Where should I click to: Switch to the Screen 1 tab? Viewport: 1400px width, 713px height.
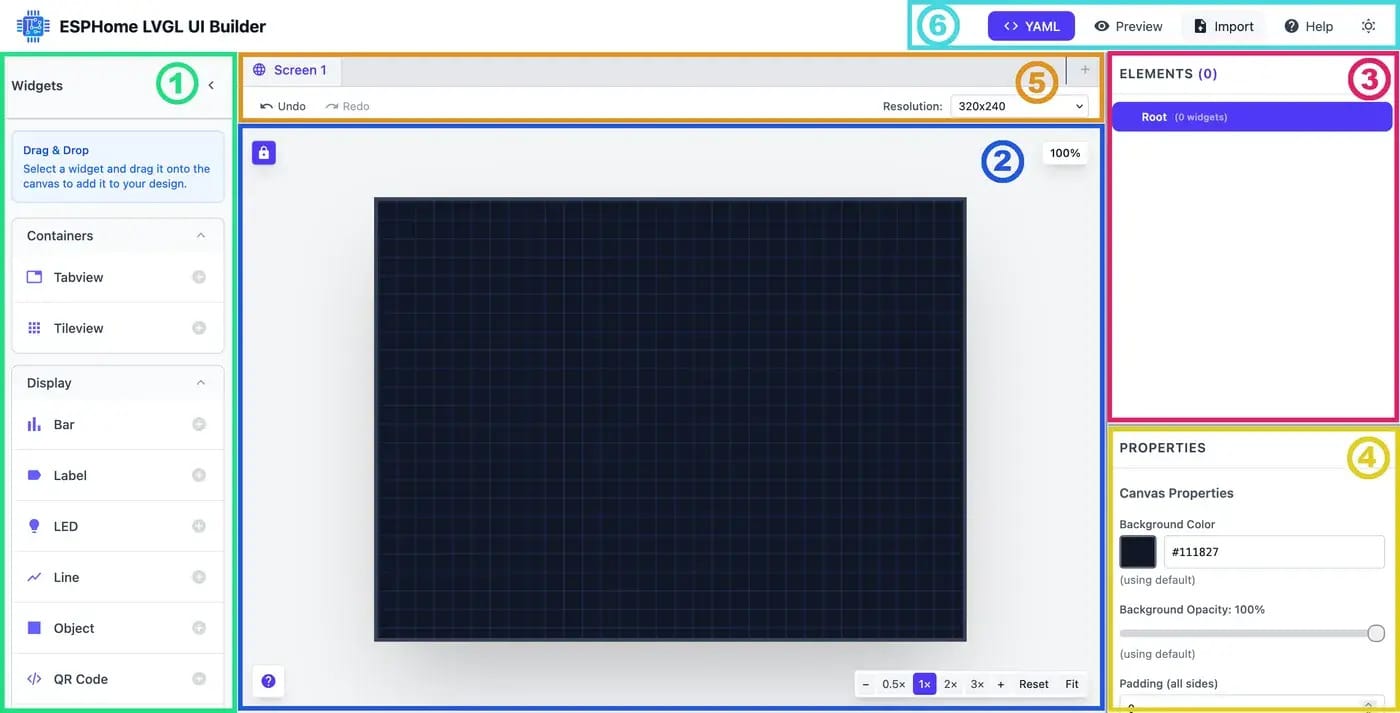pos(291,70)
